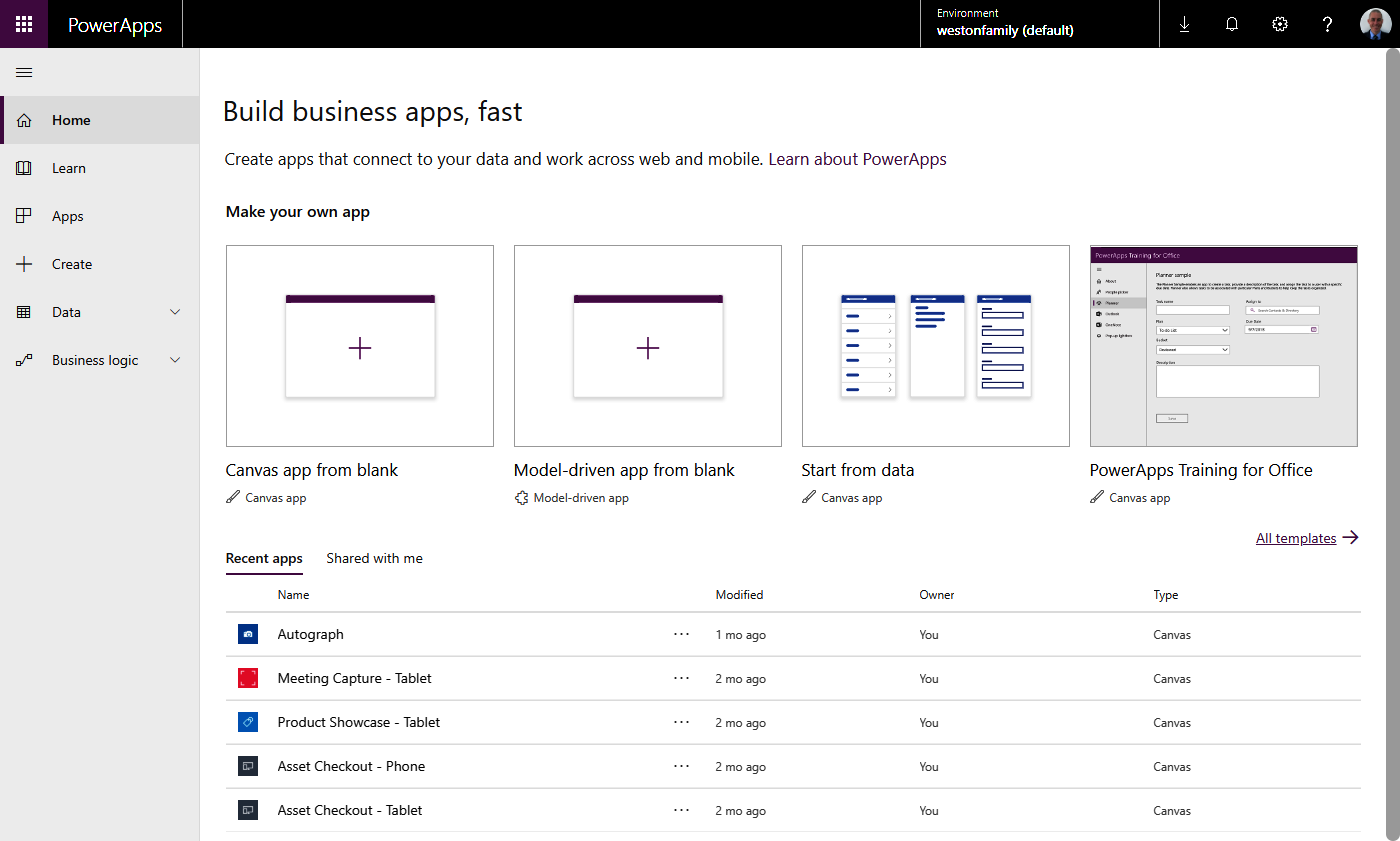The image size is (1400, 841).
Task: Open Apps in the sidebar
Action: (x=100, y=216)
